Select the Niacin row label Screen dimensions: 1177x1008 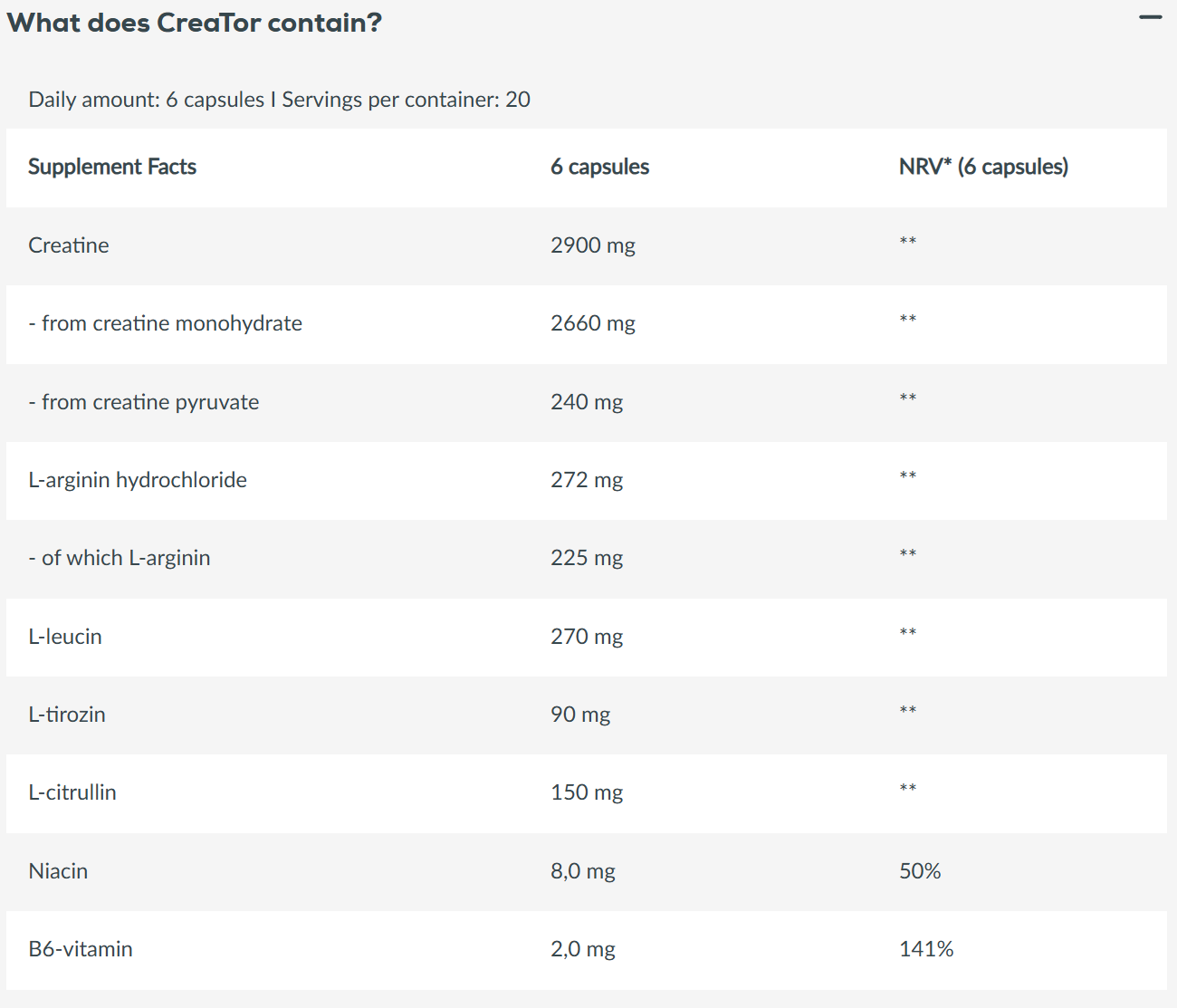58,871
